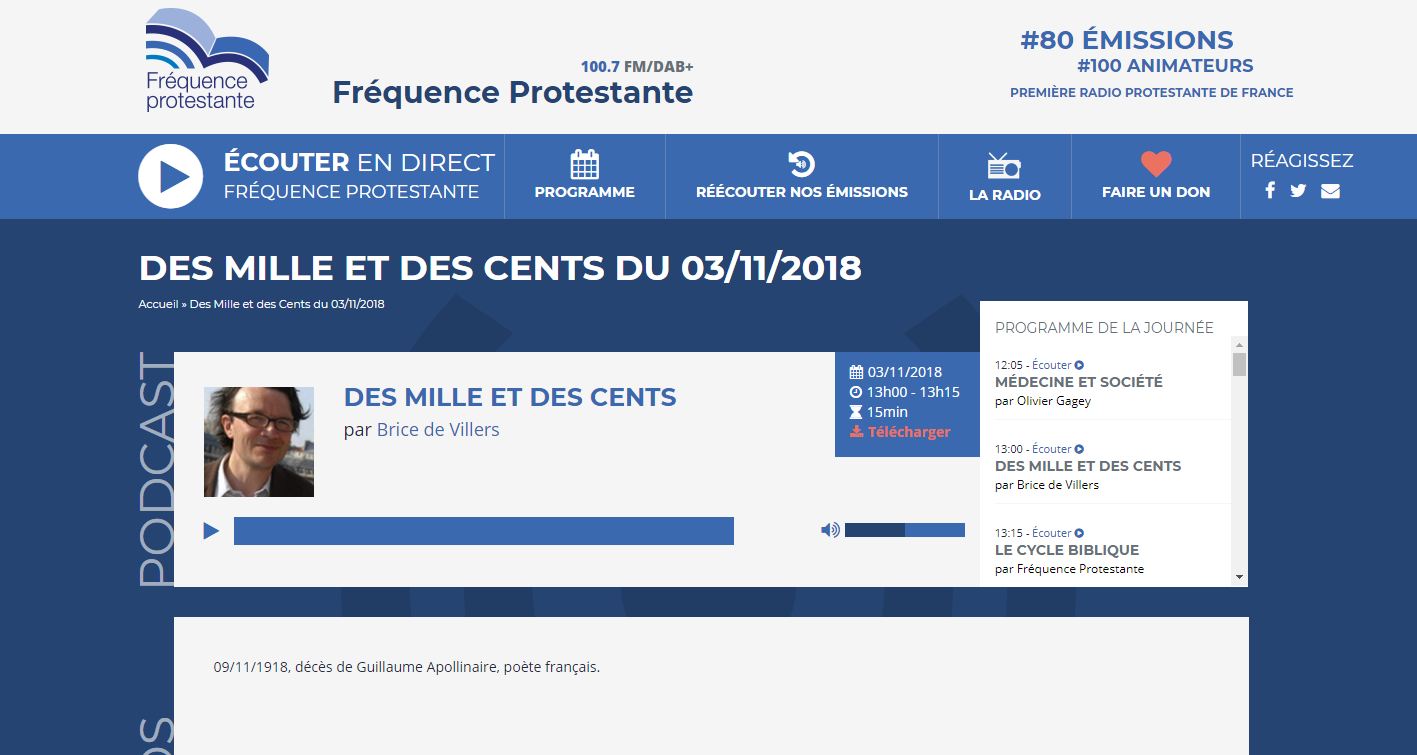1417x755 pixels.
Task: Share via the Facebook icon
Action: coord(1270,190)
